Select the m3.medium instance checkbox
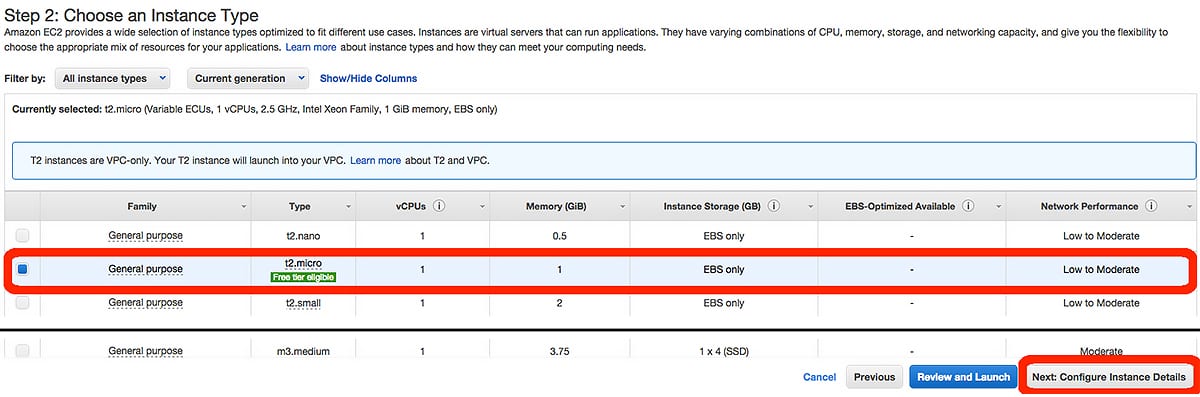Screen dimensions: 1200x397 pos(22,351)
